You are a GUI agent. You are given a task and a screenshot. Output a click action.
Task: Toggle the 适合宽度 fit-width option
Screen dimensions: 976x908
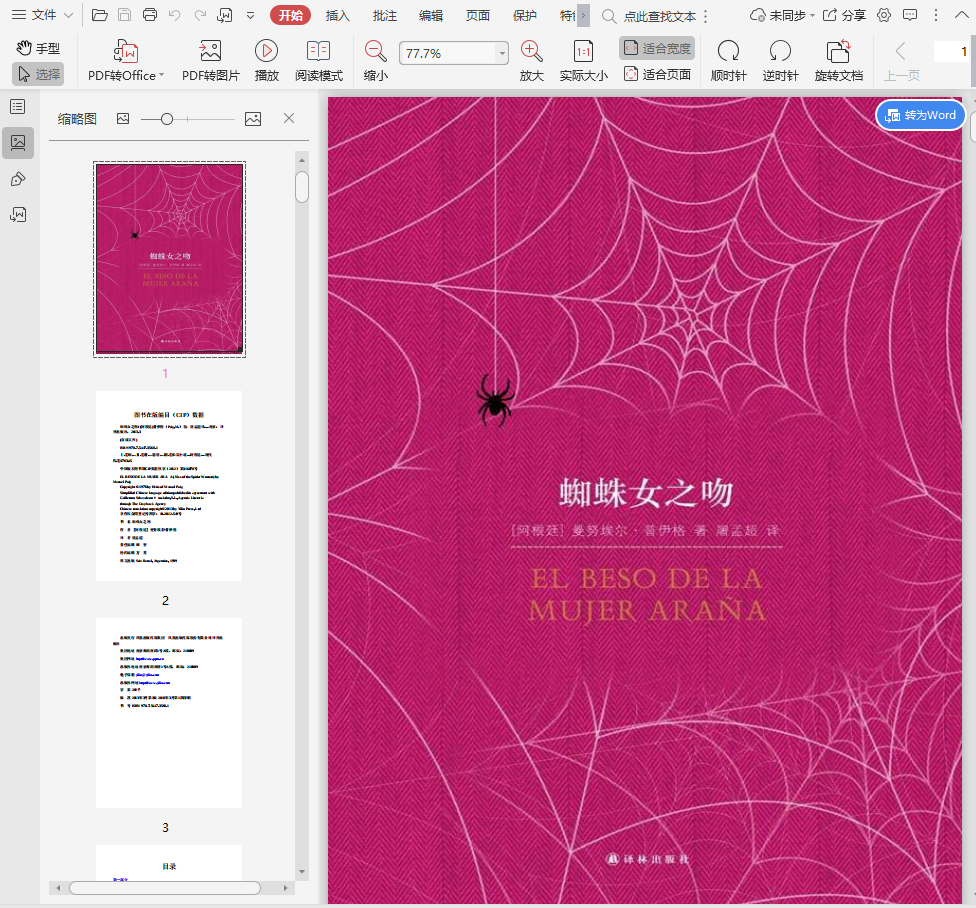click(x=657, y=48)
